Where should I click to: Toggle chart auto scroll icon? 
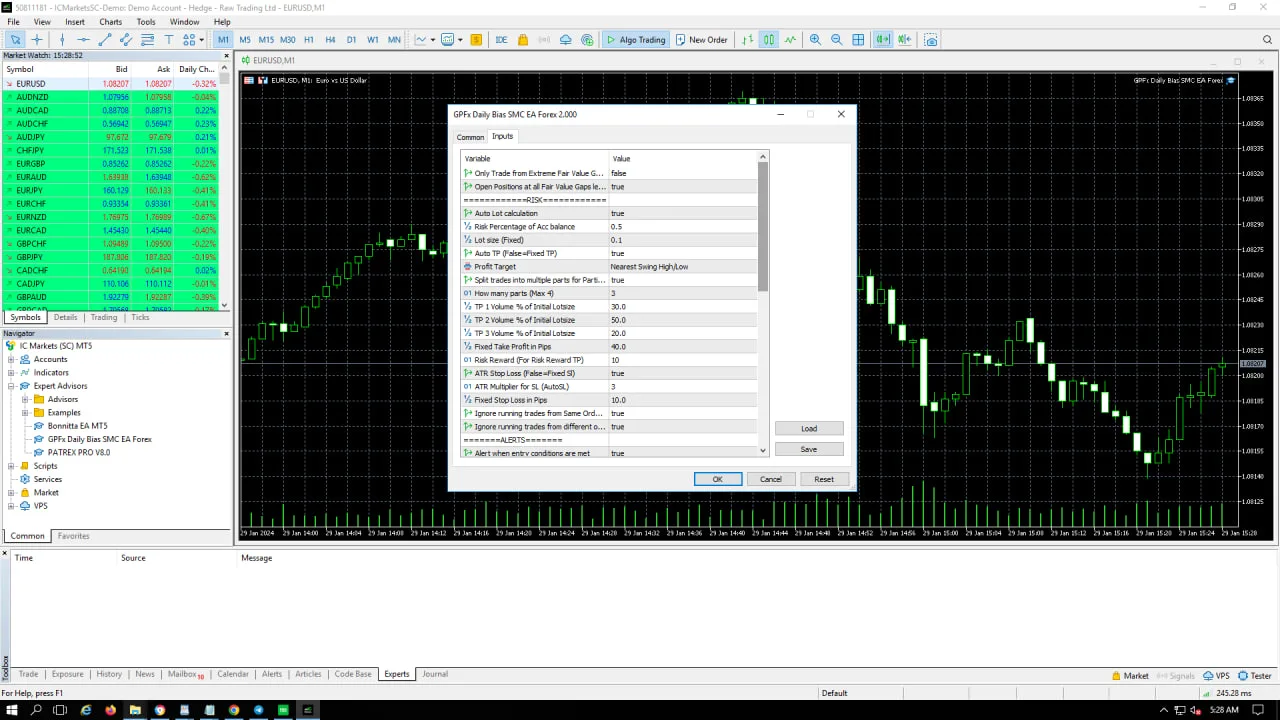(x=883, y=40)
